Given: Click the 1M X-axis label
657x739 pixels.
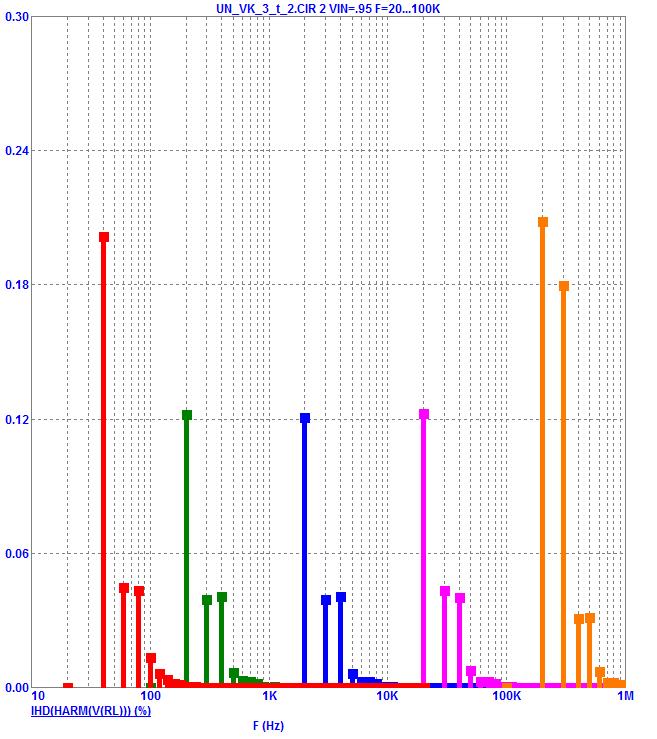Looking at the screenshot, I should click(625, 696).
